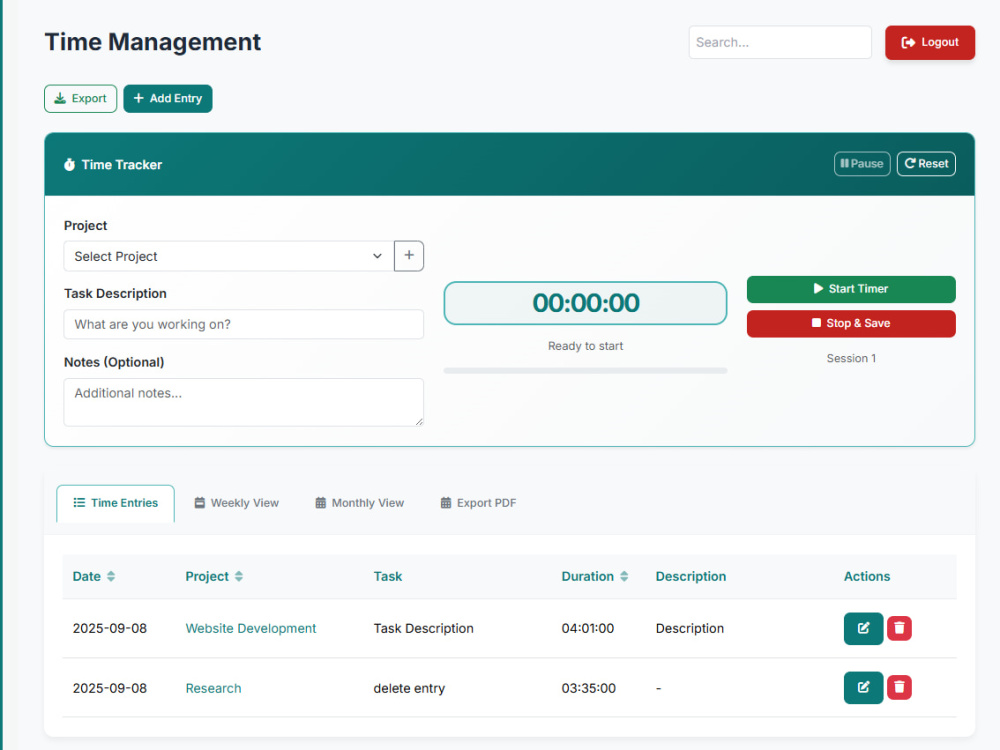Reset the time tracker
Image resolution: width=1000 pixels, height=750 pixels.
[x=926, y=163]
